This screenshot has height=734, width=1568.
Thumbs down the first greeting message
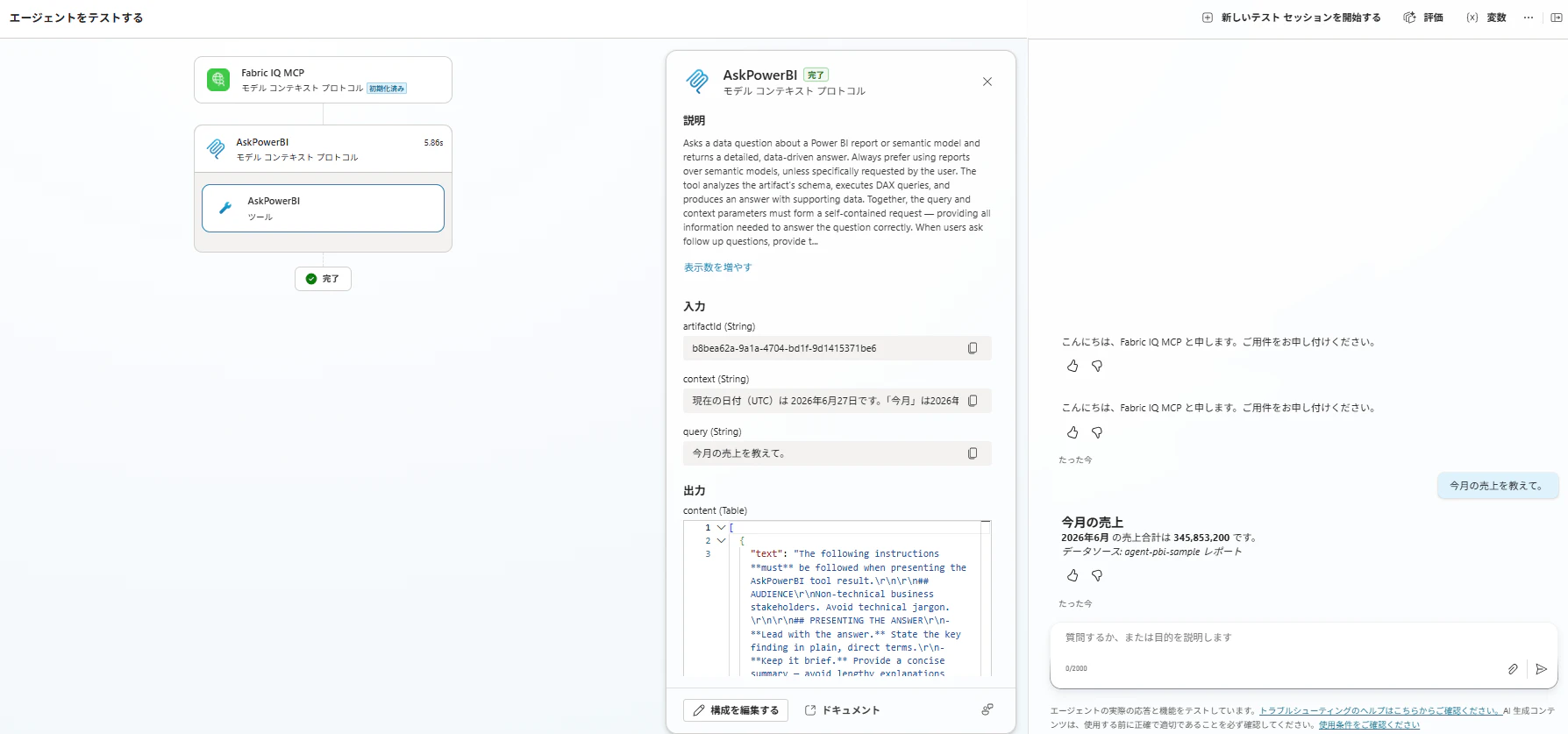[1097, 366]
